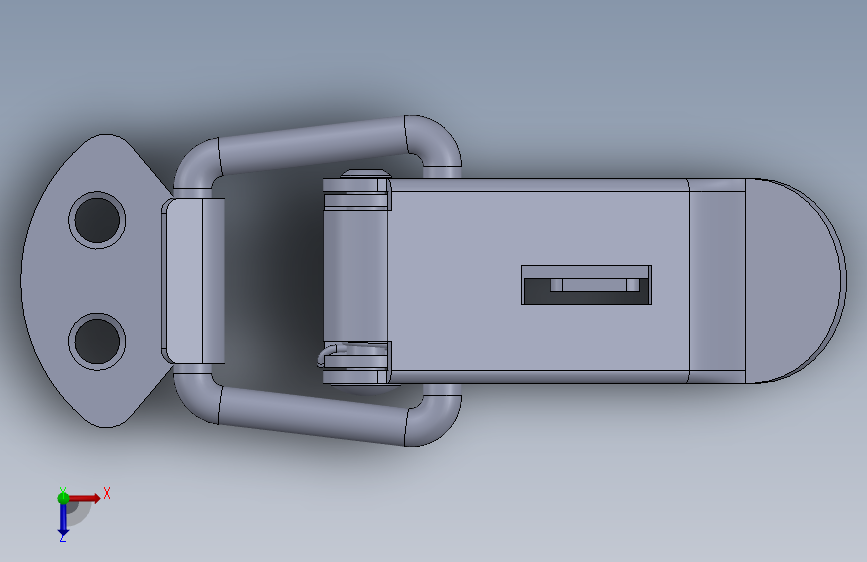Image resolution: width=867 pixels, height=562 pixels.
Task: Select the darker bent band near the lever end
Action: tap(717, 281)
